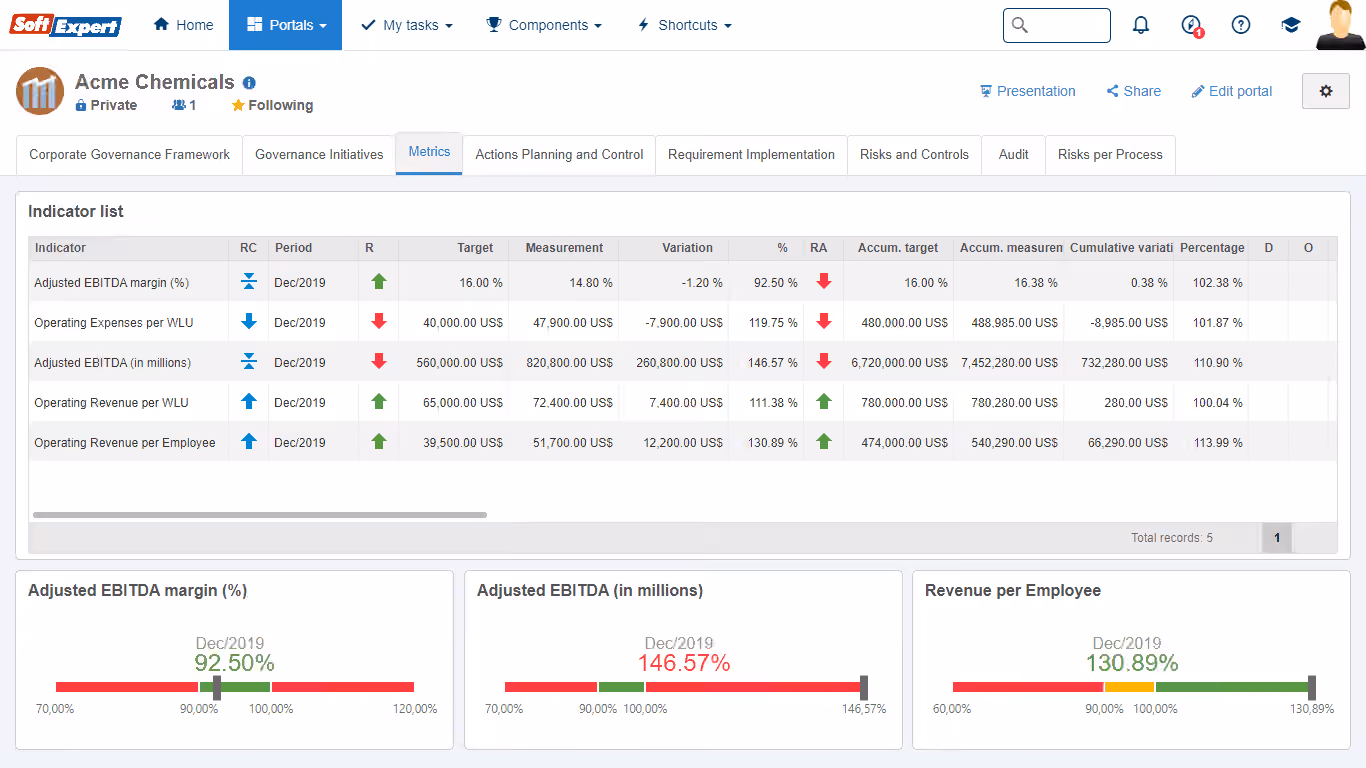The height and width of the screenshot is (768, 1366).
Task: Expand the Components dropdown
Action: coord(544,25)
